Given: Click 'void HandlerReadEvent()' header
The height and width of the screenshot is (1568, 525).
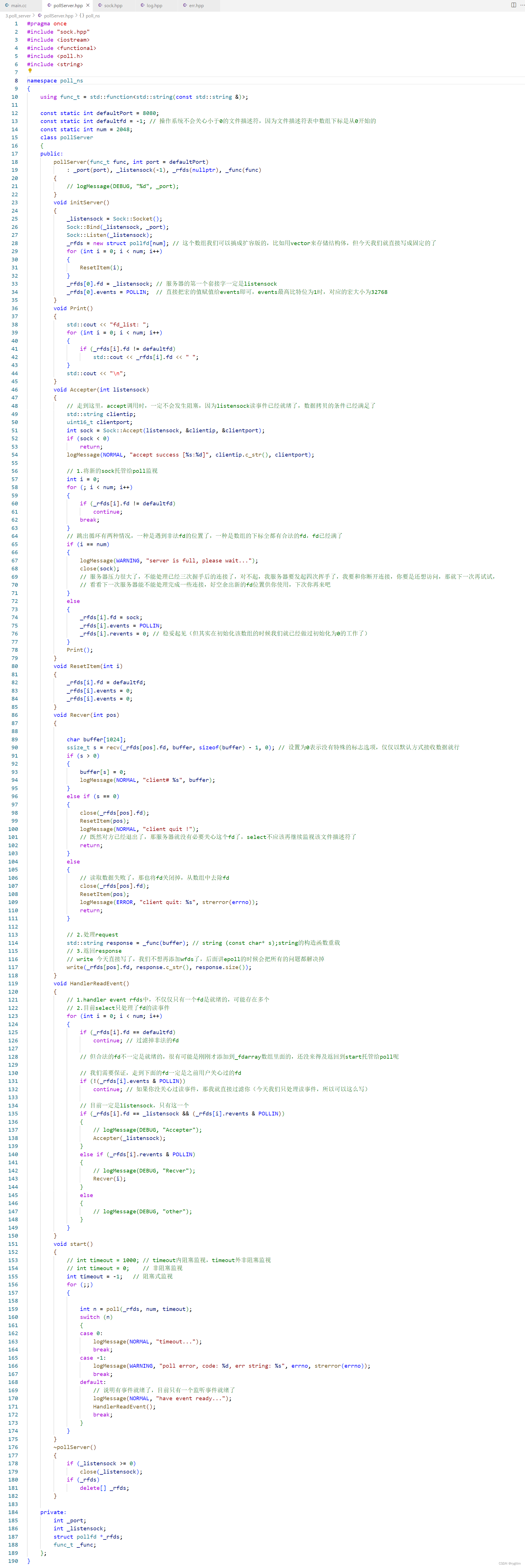Looking at the screenshot, I should [x=91, y=984].
